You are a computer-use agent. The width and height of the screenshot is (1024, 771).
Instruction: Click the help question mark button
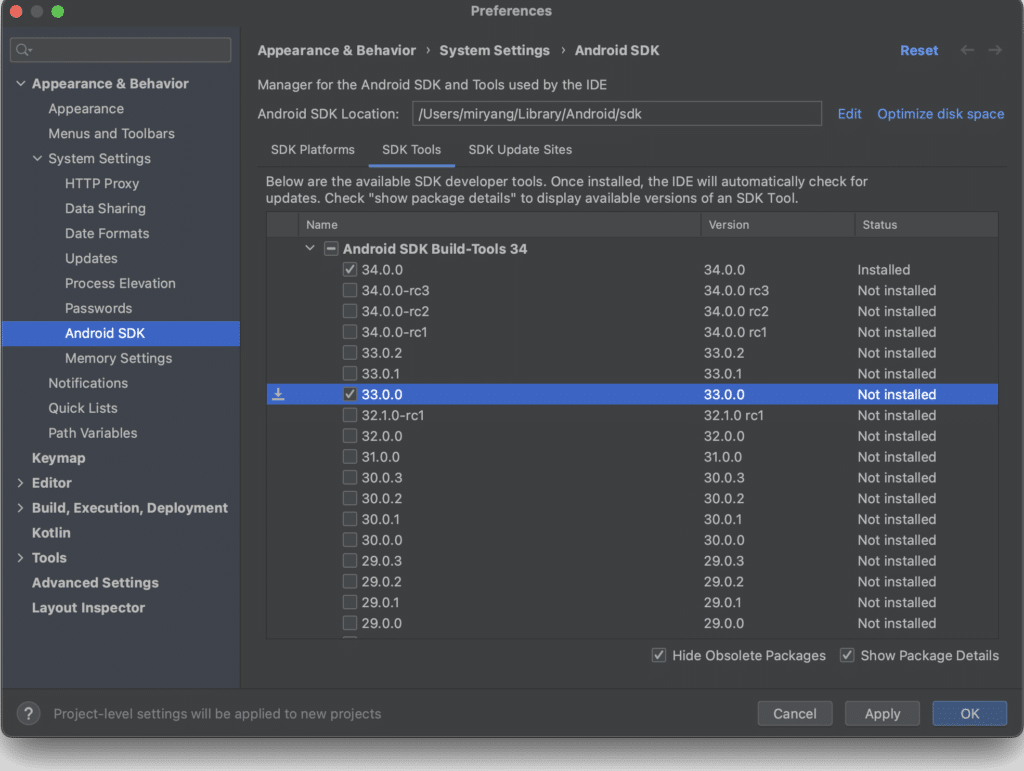click(x=28, y=714)
